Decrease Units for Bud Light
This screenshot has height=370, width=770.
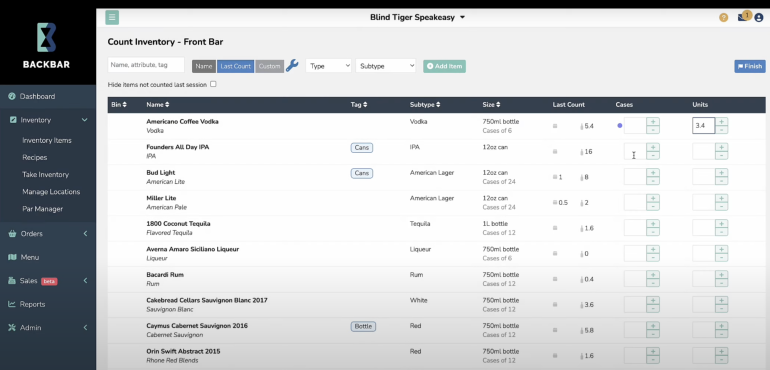click(721, 181)
